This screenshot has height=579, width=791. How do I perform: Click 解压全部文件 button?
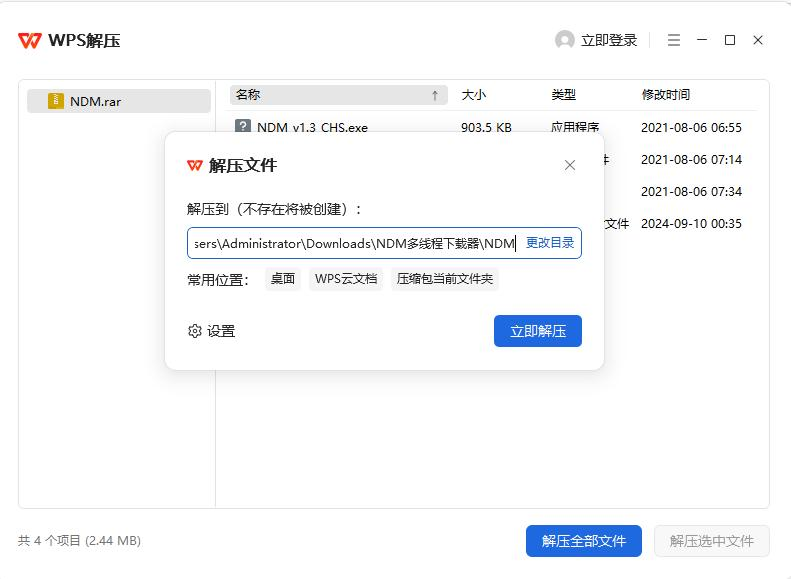pyautogui.click(x=584, y=541)
